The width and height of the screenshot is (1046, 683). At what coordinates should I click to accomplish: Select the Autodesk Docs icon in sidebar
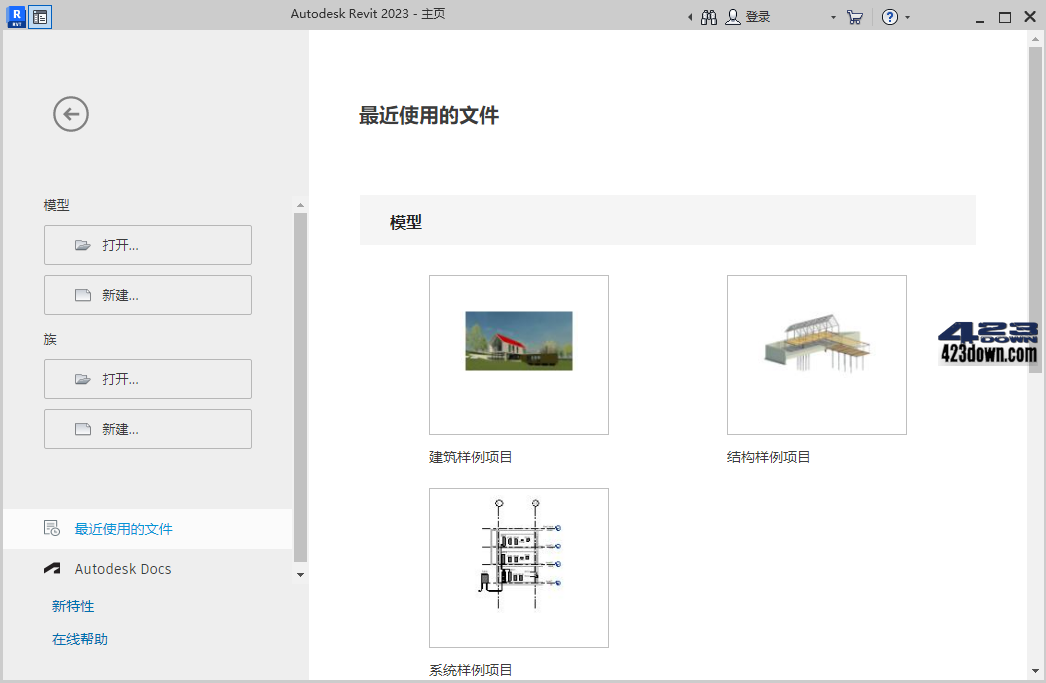(51, 568)
